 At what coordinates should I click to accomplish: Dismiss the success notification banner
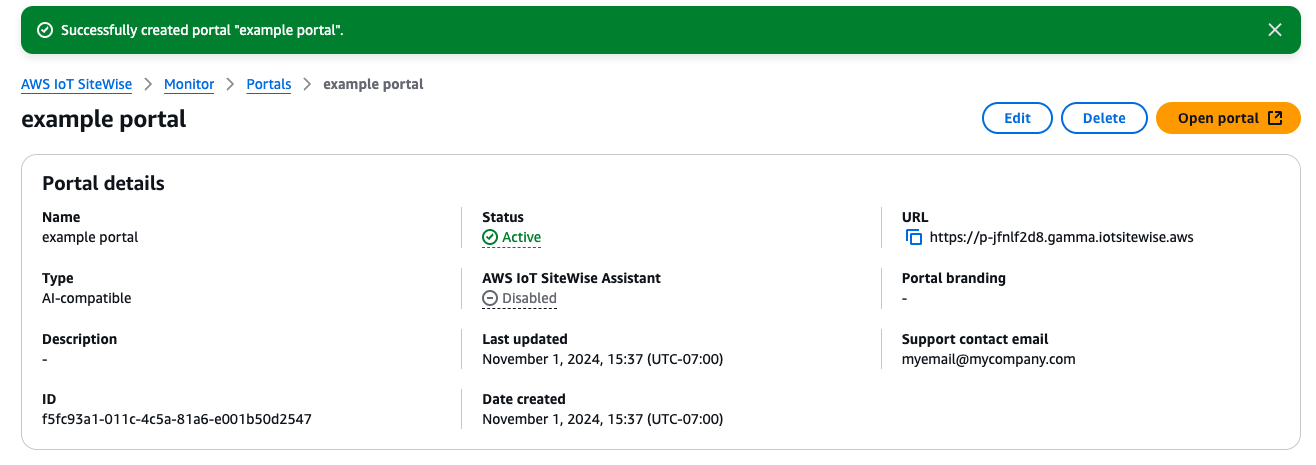pos(1274,30)
